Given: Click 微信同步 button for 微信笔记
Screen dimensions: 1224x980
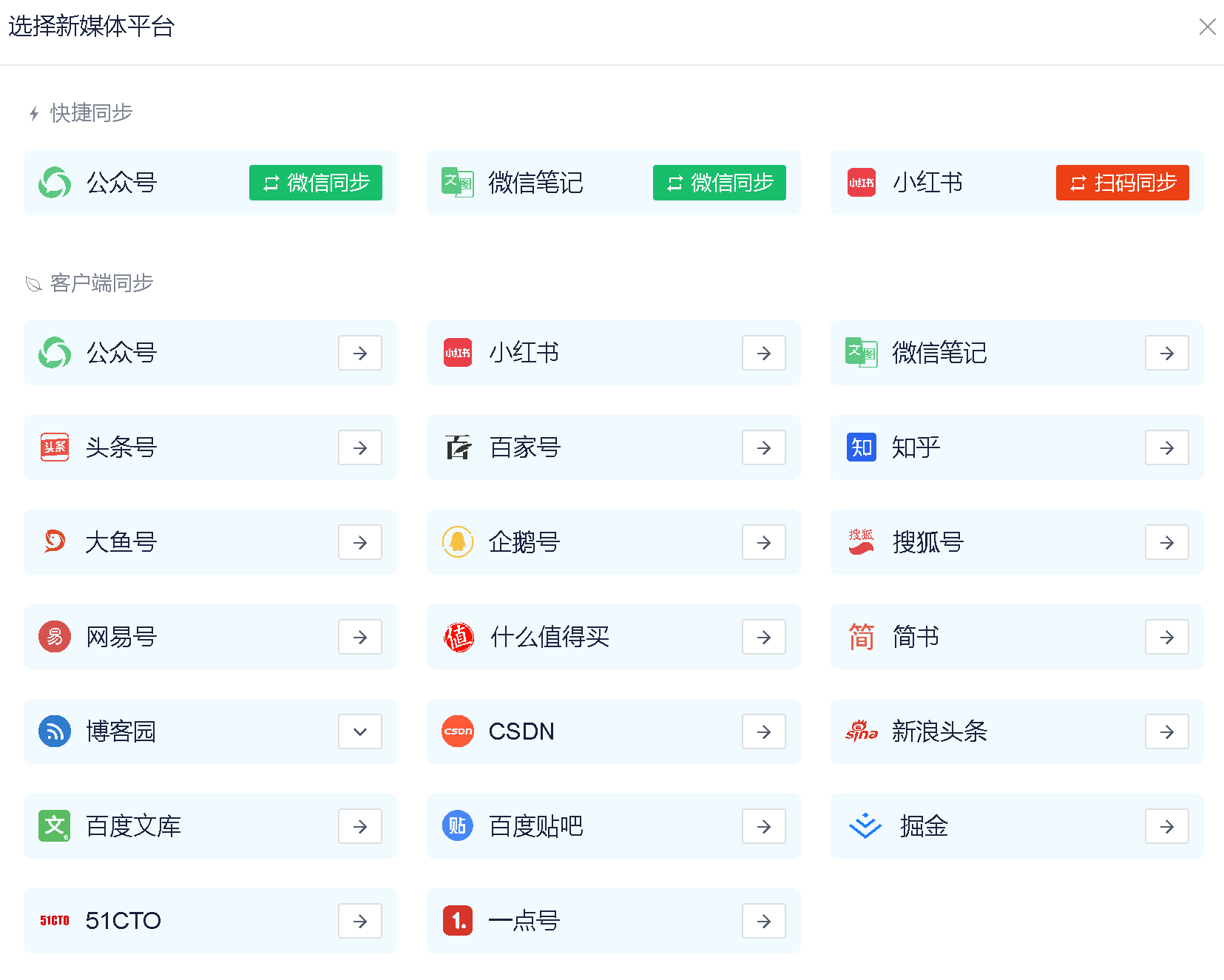Looking at the screenshot, I should (719, 183).
